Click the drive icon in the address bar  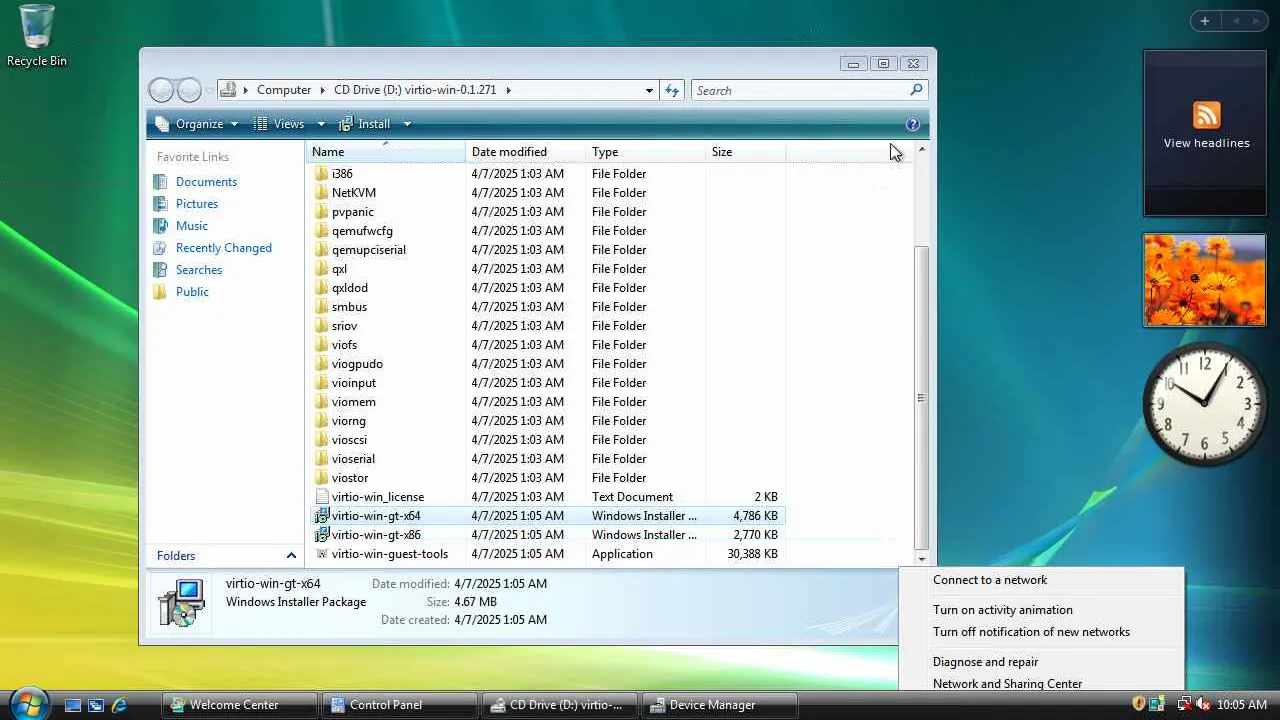pyautogui.click(x=228, y=90)
